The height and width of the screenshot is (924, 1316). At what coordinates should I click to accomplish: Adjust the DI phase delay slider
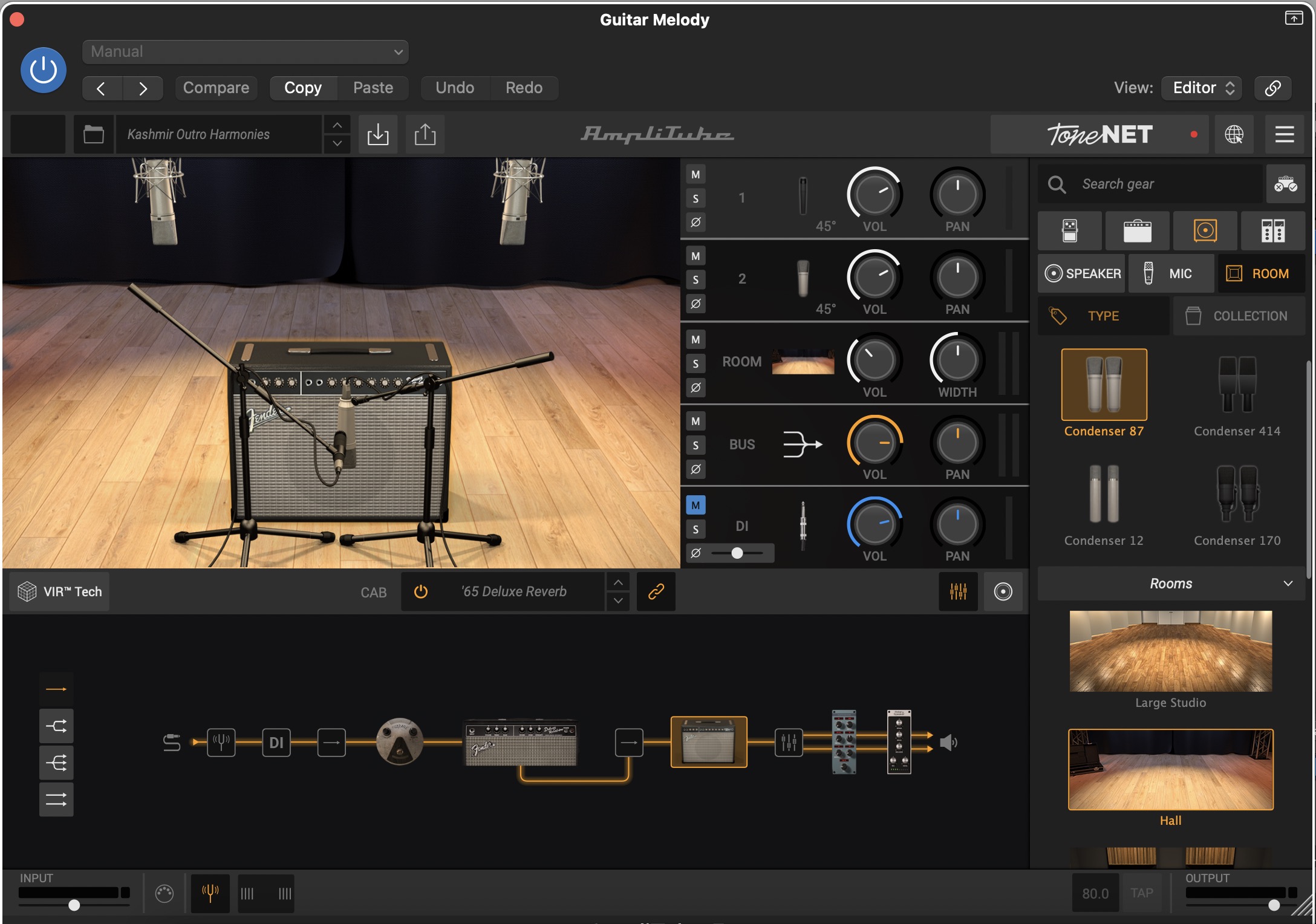737,553
